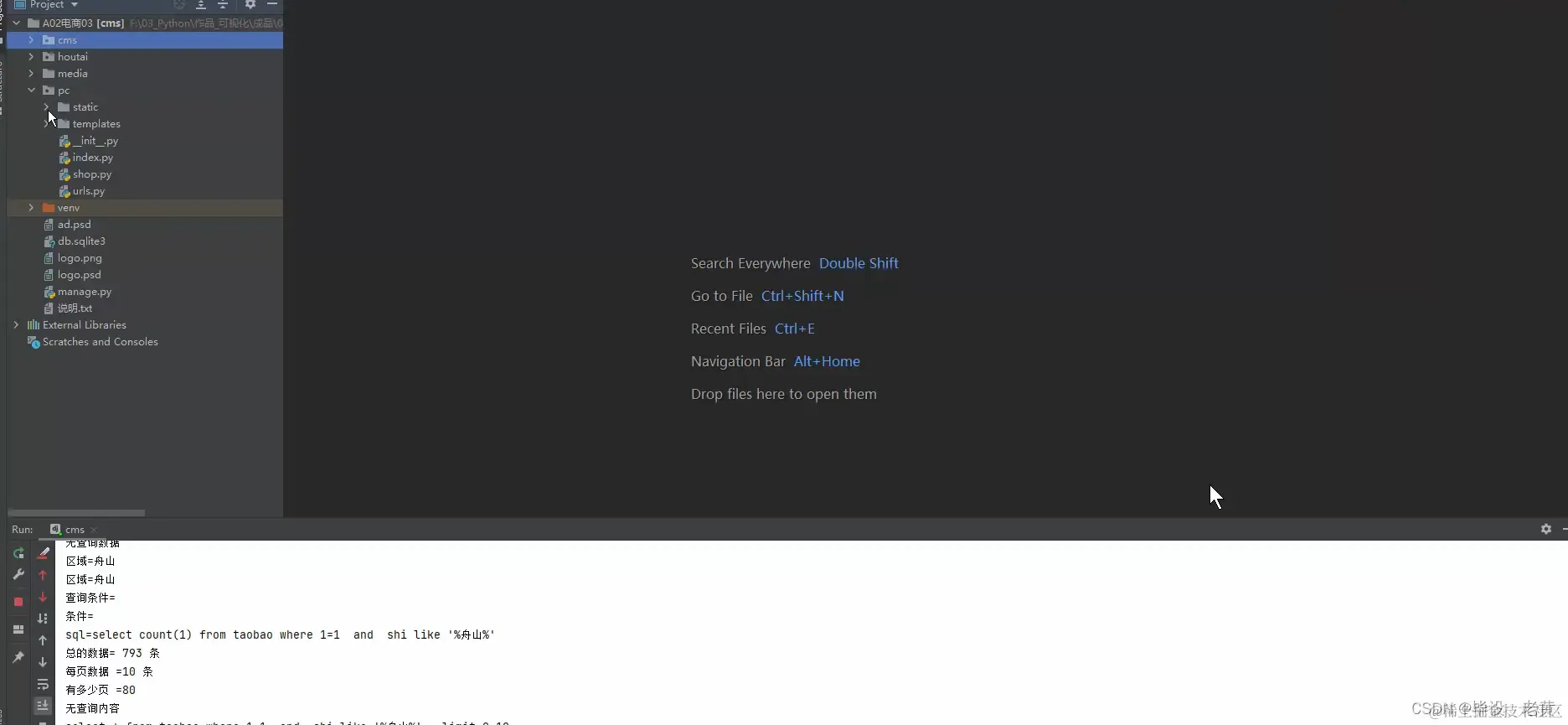Screen dimensions: 1568x725
Task: Expand the houtai folder
Action: 32,57
